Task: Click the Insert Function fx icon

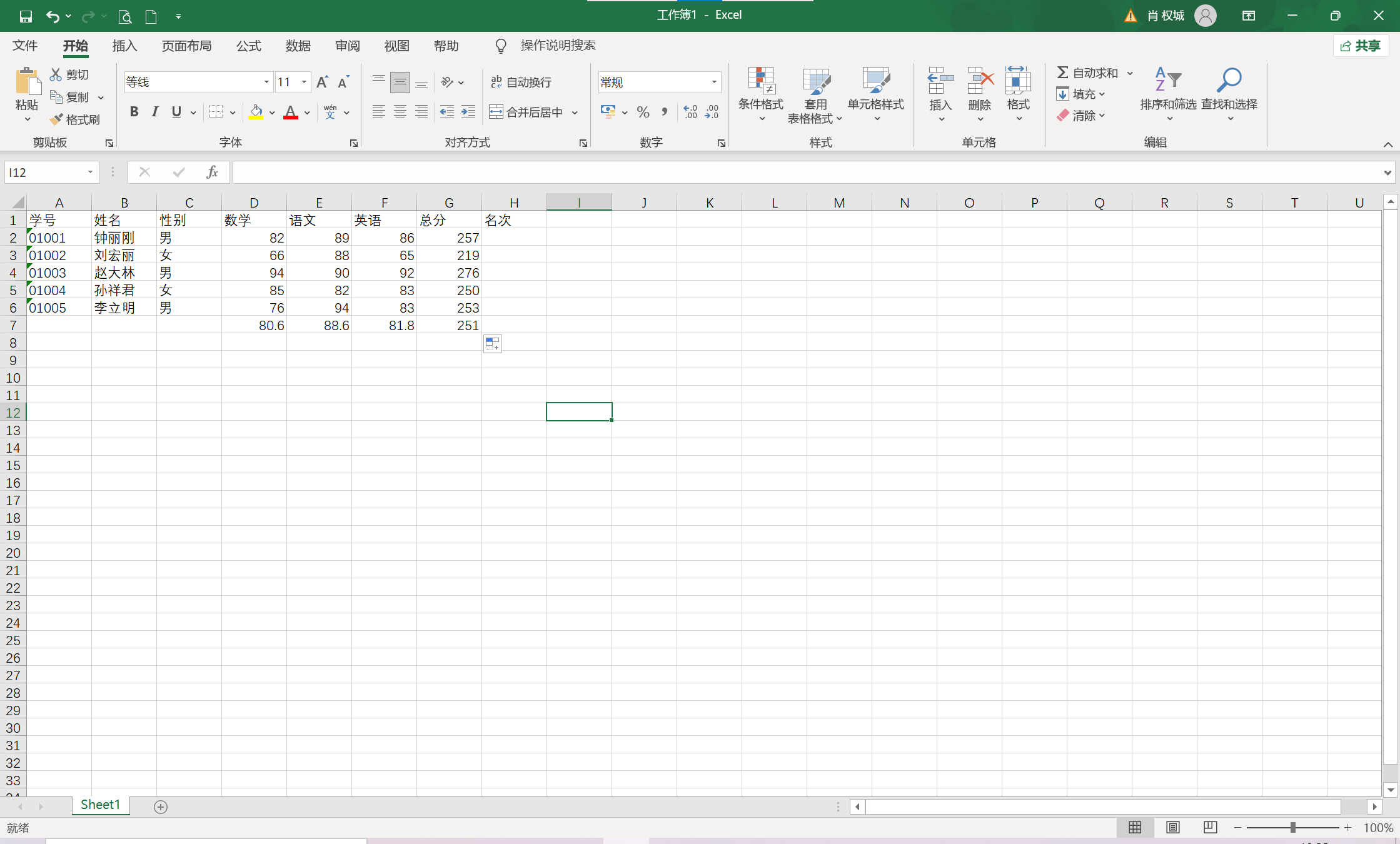Action: pyautogui.click(x=212, y=172)
